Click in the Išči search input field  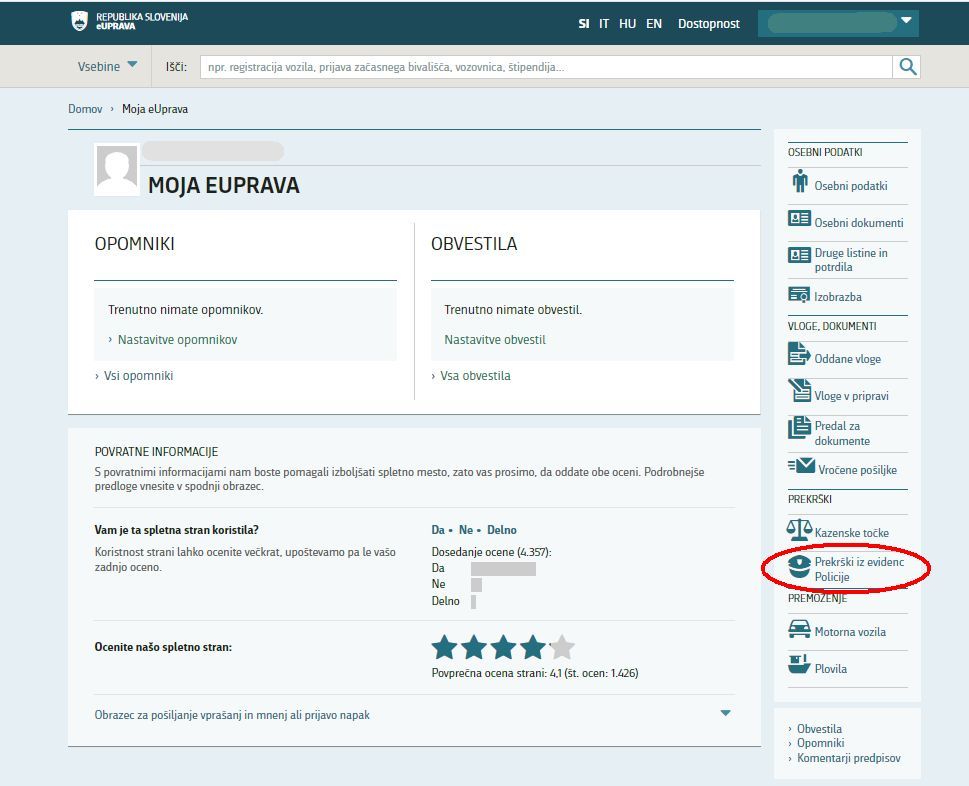546,67
